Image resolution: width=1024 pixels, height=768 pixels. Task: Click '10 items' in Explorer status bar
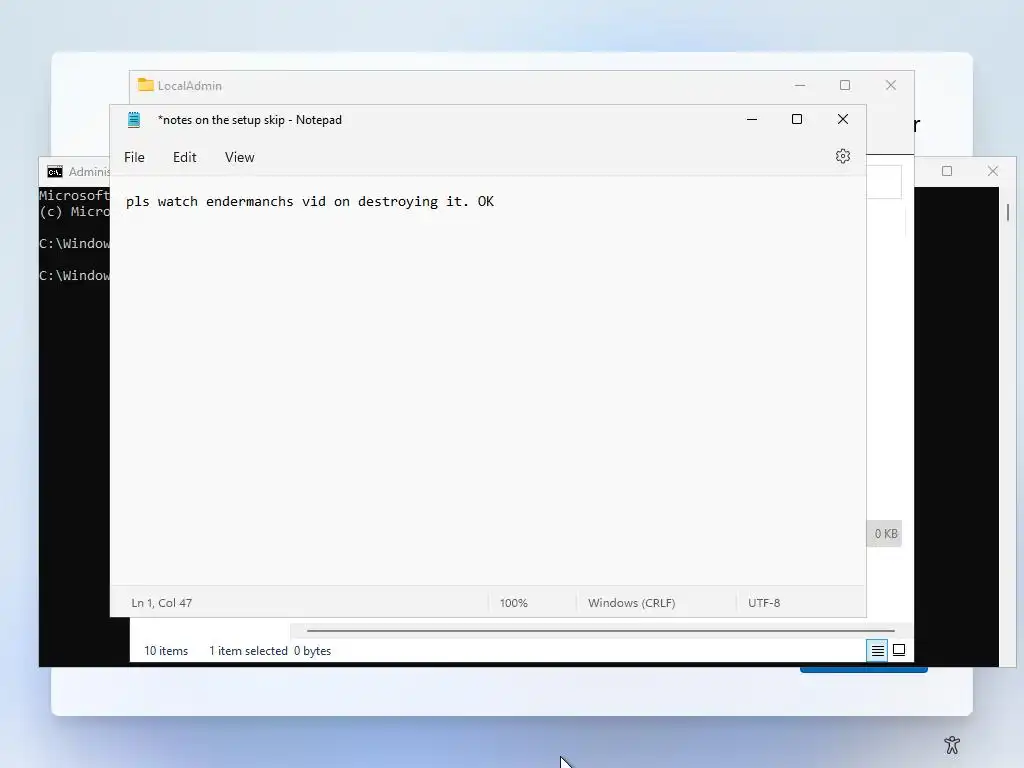tap(166, 651)
